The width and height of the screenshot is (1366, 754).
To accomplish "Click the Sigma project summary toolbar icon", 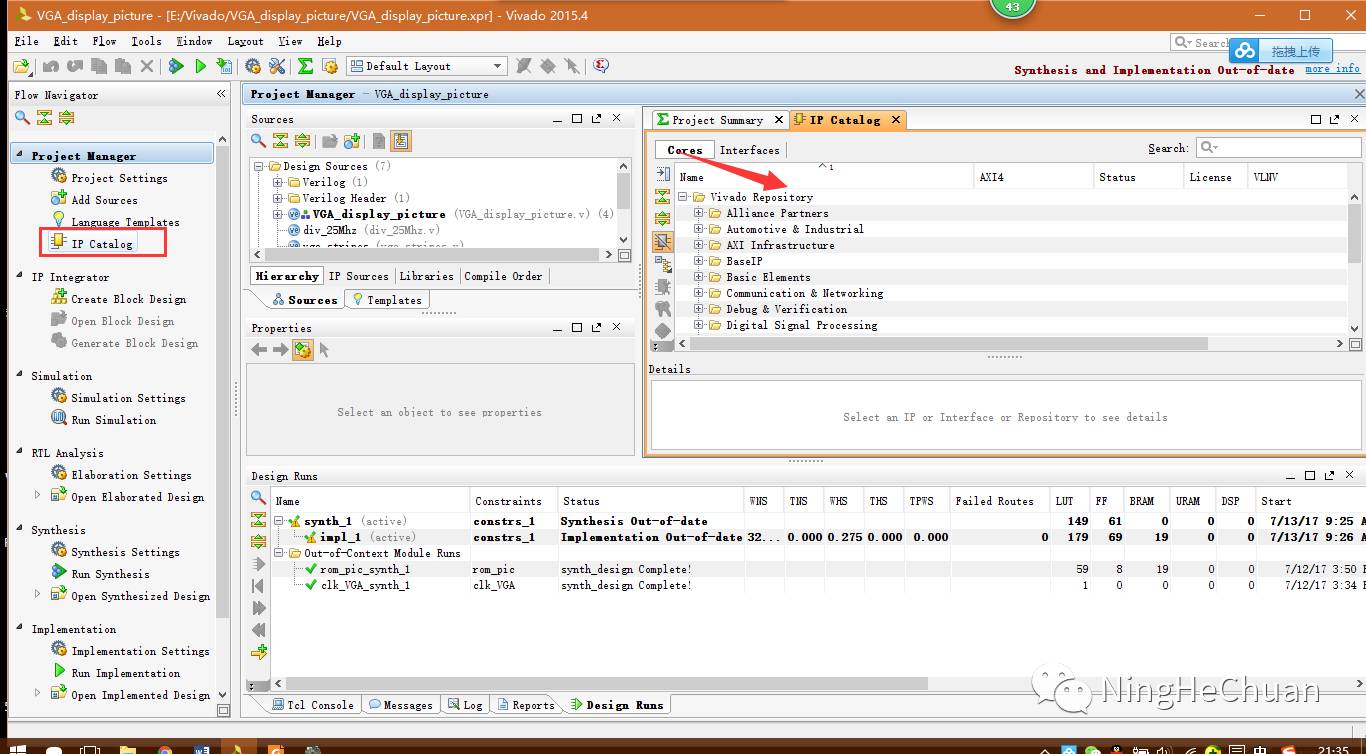I will tap(306, 66).
